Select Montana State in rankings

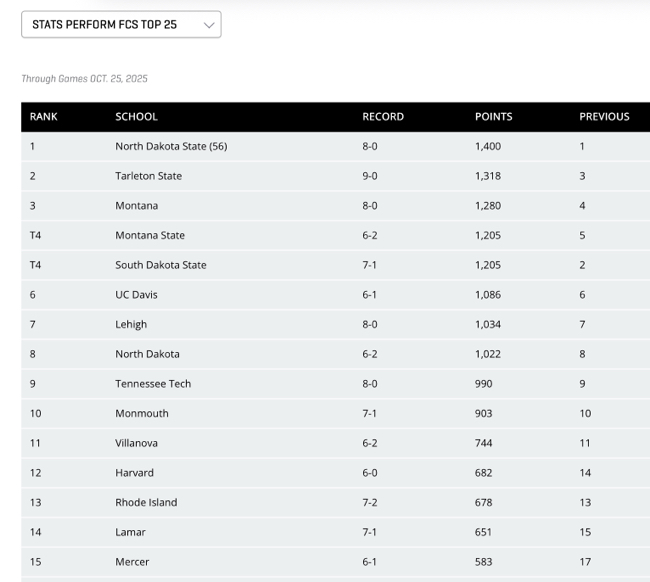(x=150, y=235)
